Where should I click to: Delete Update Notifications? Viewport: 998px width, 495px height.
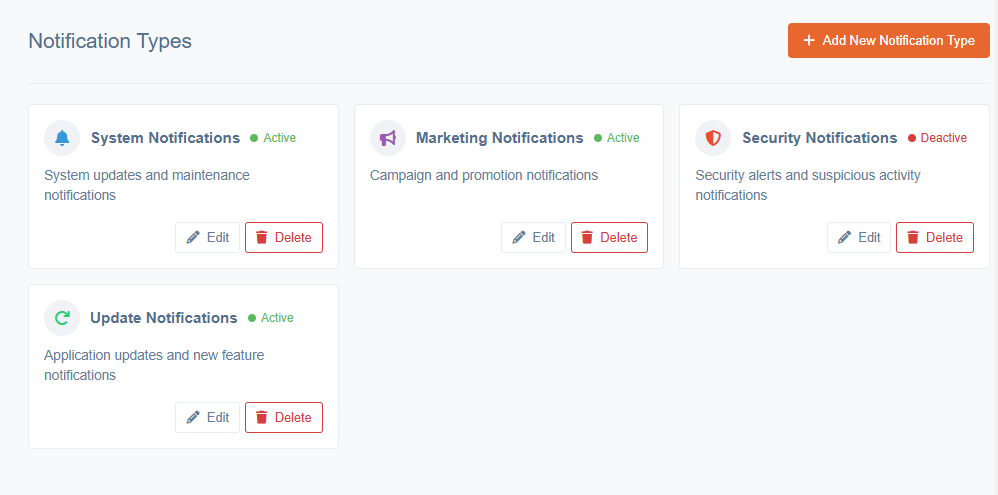coord(284,417)
